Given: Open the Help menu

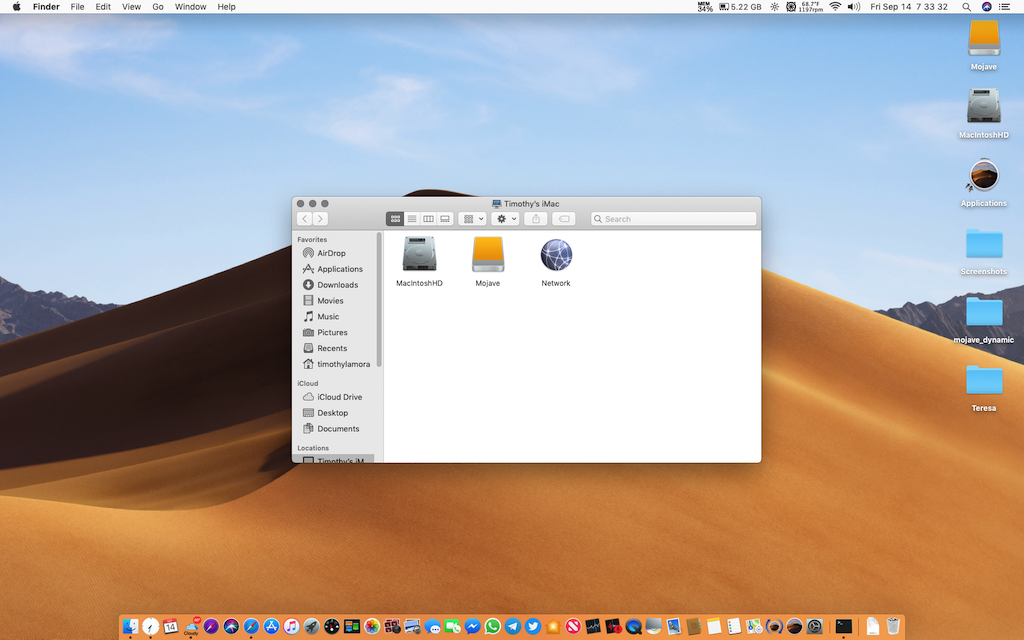Looking at the screenshot, I should [x=226, y=7].
